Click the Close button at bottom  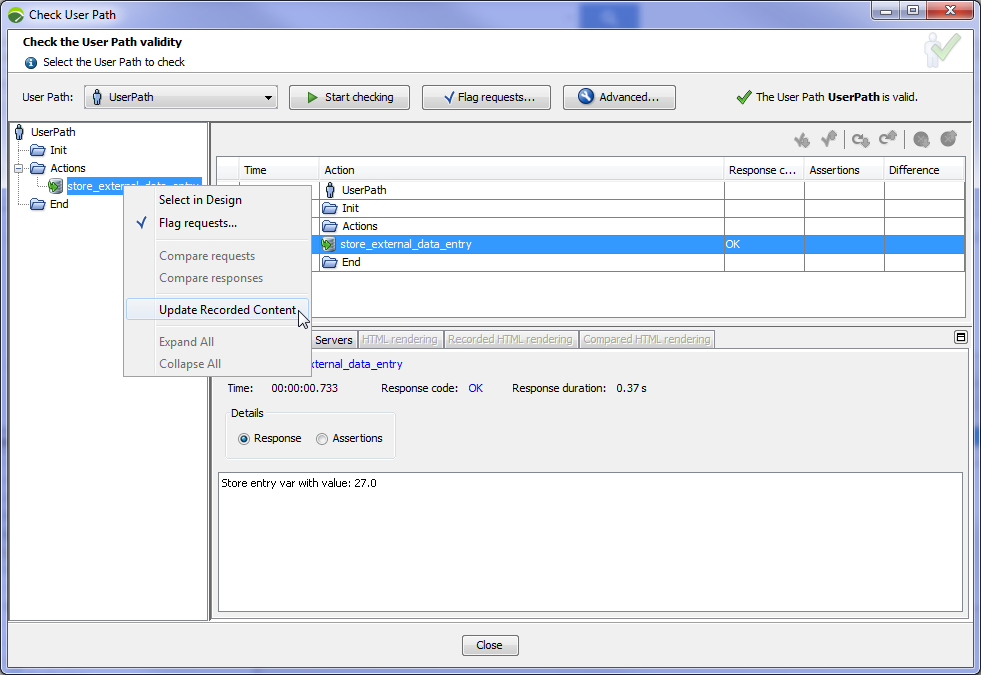coord(490,645)
